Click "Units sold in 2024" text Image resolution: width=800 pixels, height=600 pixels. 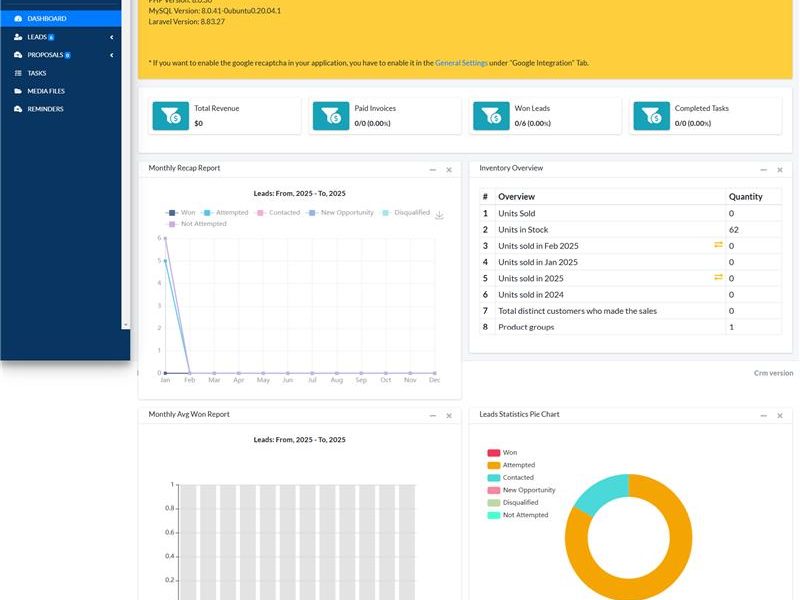point(531,294)
